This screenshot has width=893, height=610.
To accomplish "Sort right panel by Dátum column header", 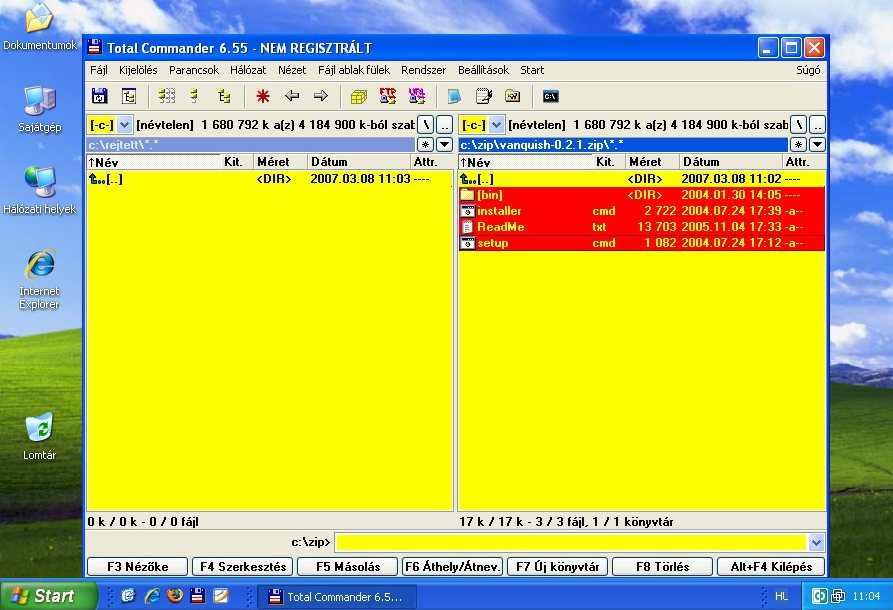I will click(x=730, y=162).
